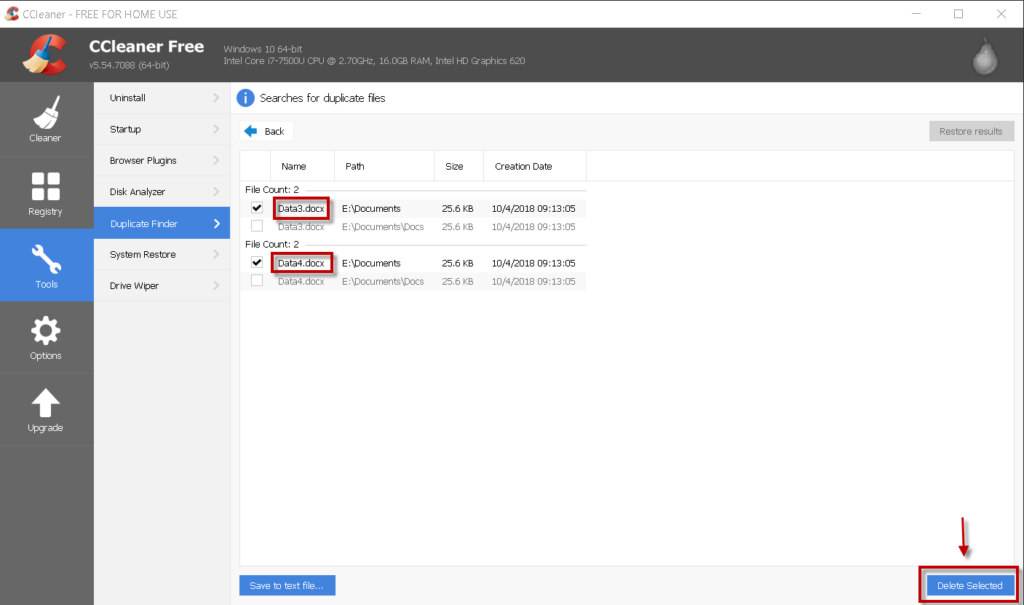This screenshot has height=605, width=1024.
Task: Expand the Startup chevron
Action: click(x=216, y=129)
